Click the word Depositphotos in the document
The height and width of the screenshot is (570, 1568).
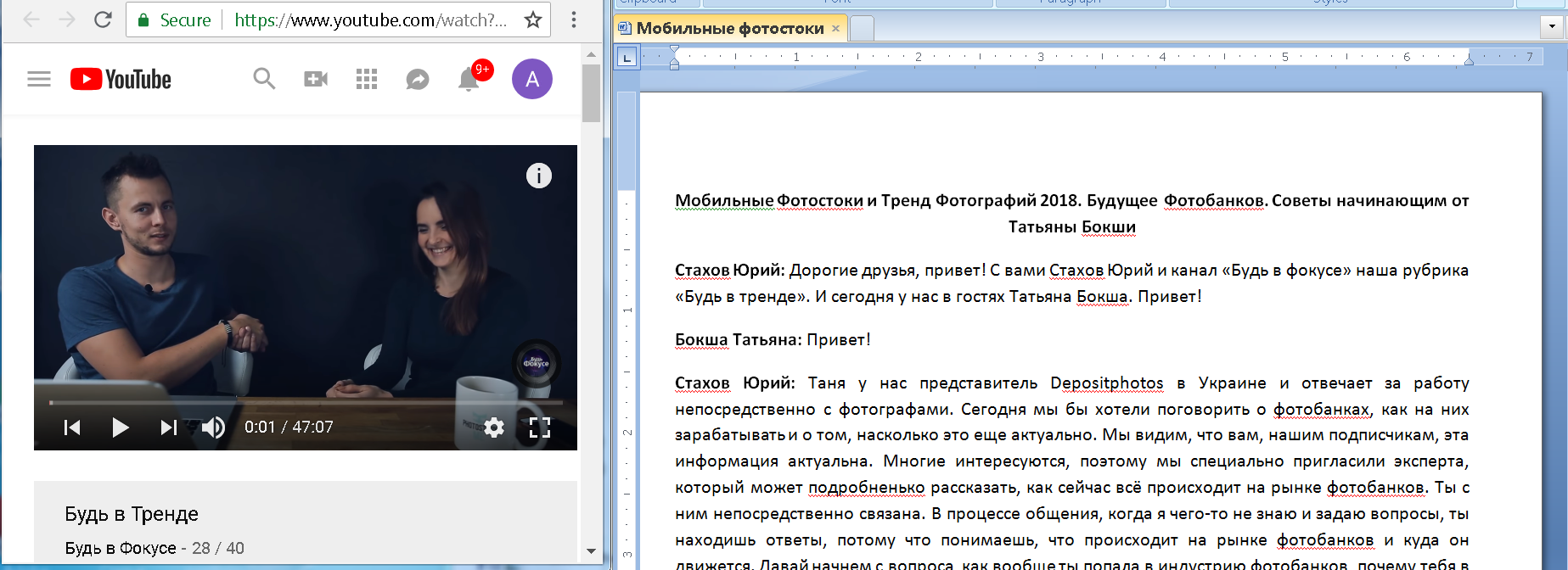point(1107,383)
